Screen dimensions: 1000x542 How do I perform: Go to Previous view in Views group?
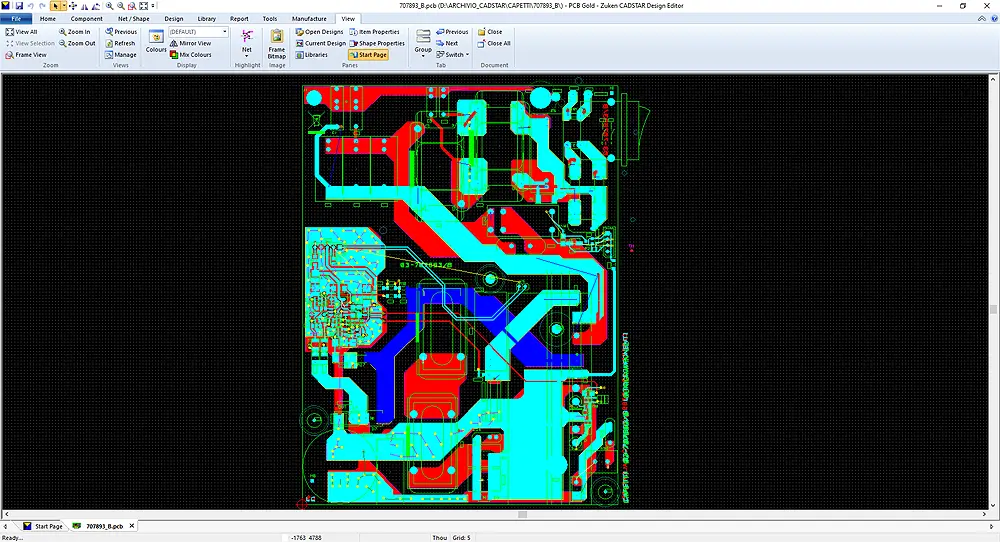pyautogui.click(x=121, y=32)
